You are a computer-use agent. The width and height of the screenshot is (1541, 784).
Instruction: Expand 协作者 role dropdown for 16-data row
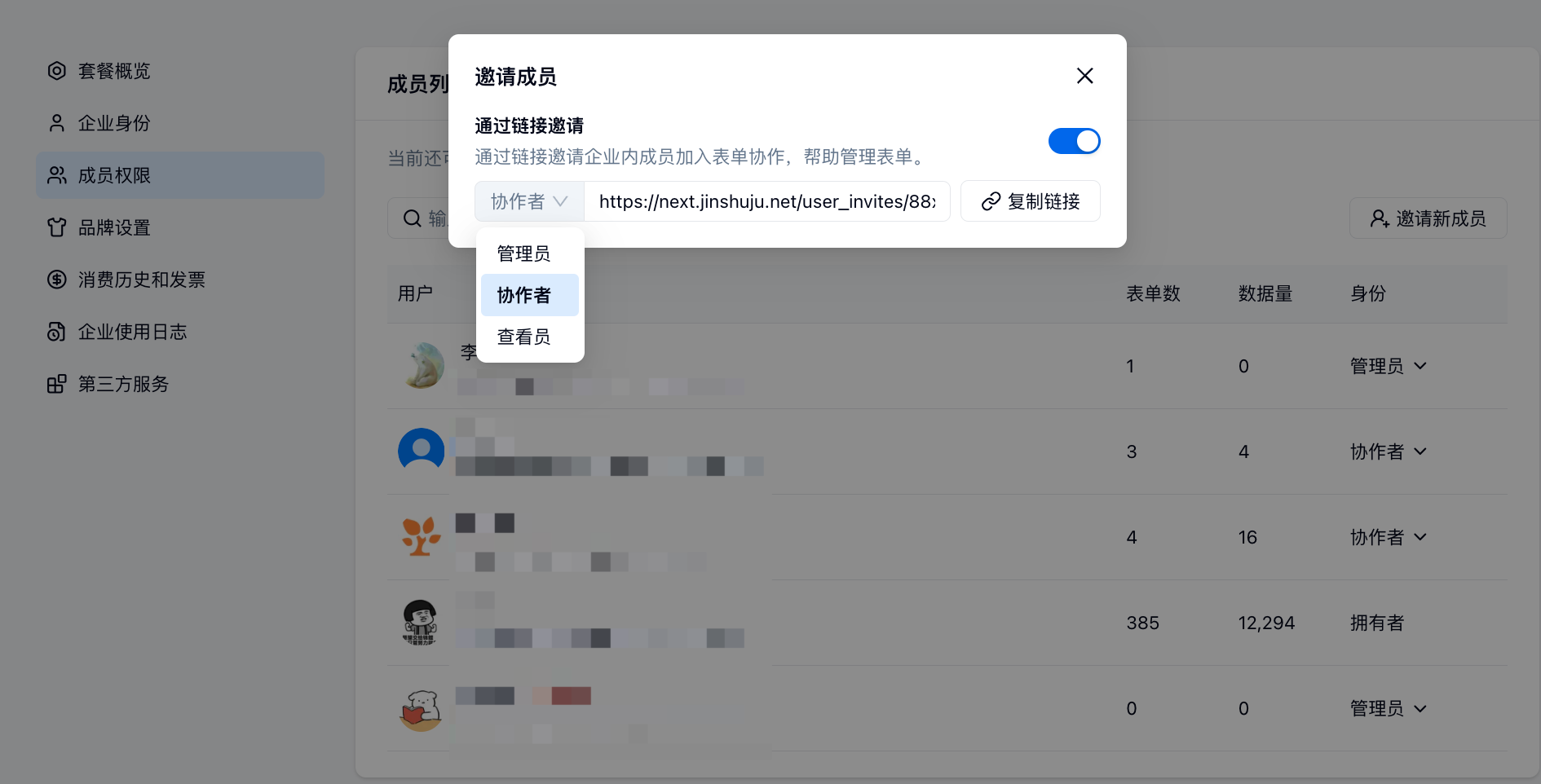(x=1389, y=537)
